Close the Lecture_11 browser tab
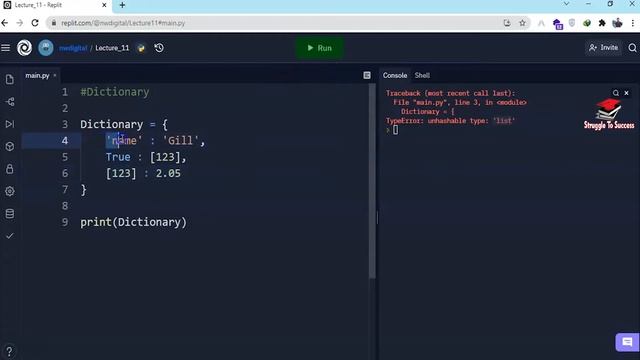 [104, 5]
